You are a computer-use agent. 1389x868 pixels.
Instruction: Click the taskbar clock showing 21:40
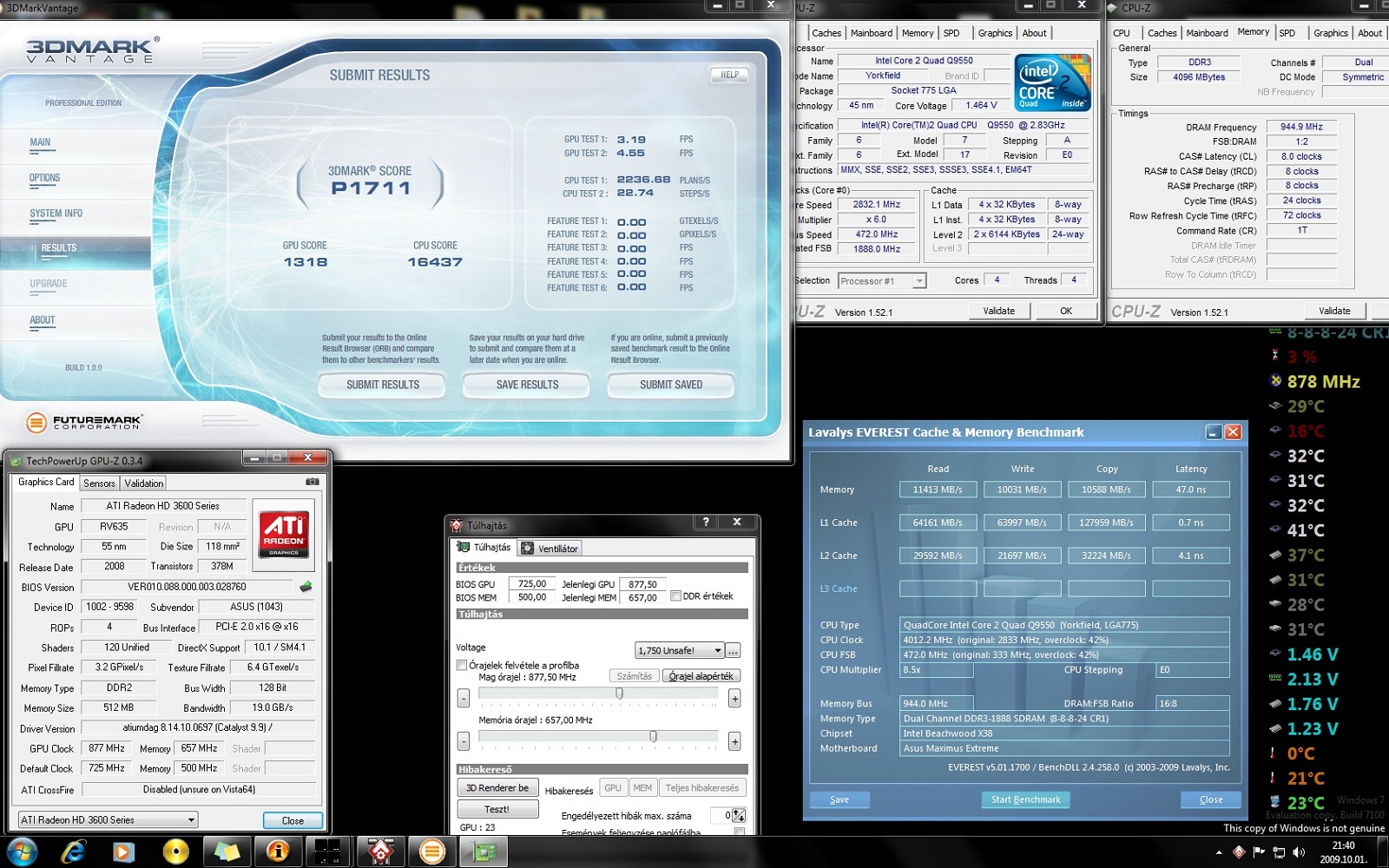(x=1343, y=852)
